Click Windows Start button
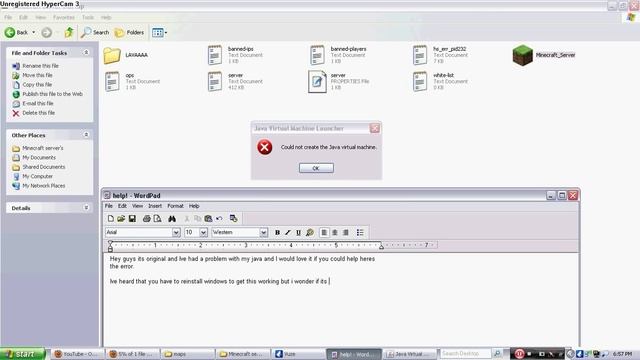Image resolution: width=640 pixels, height=360 pixels. pos(23,354)
